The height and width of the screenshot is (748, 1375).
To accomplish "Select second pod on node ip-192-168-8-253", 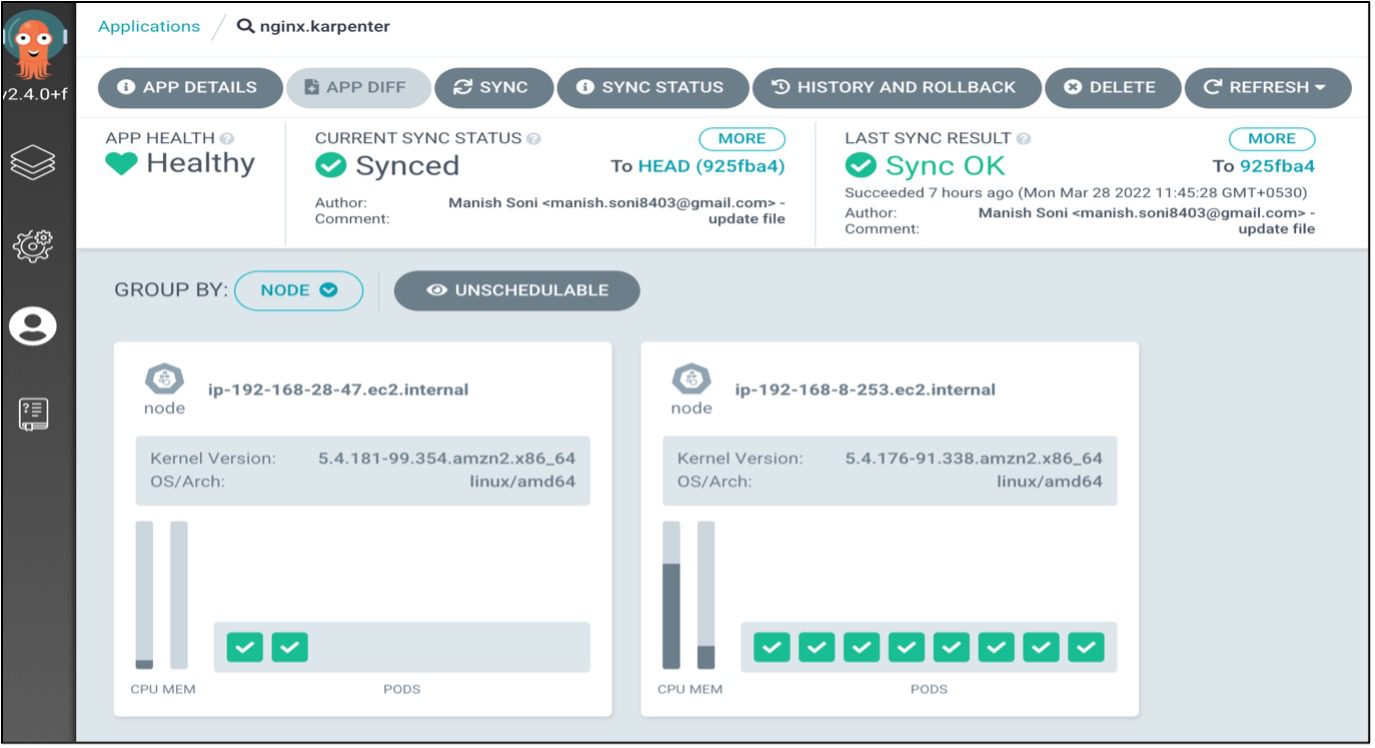I will tap(816, 647).
